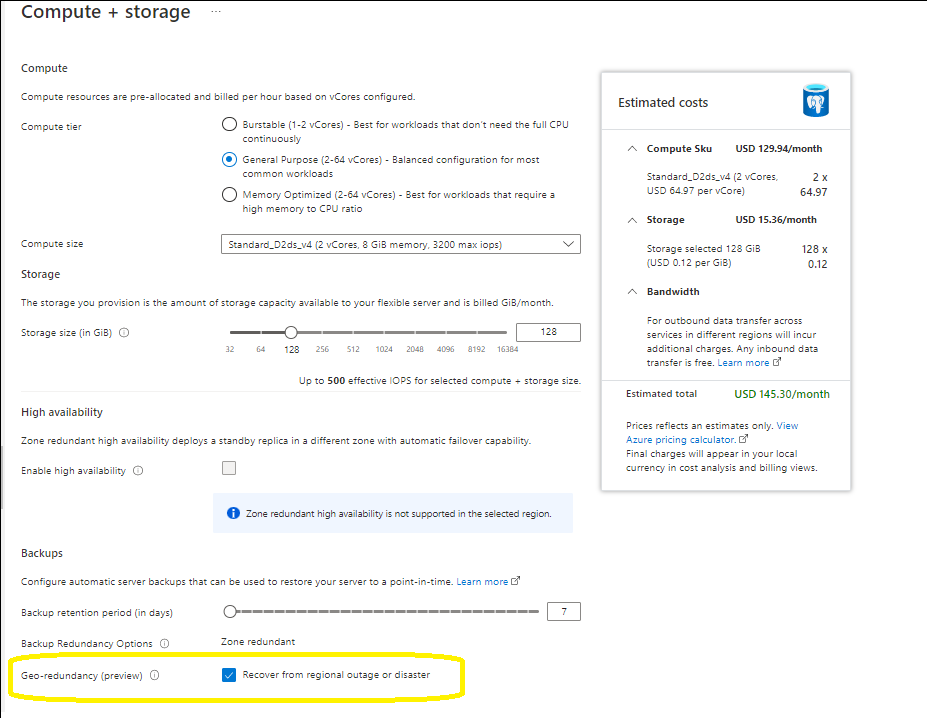Click the ellipsis next to Compute + storage title
Viewport: 927px width, 718px height.
(x=215, y=12)
